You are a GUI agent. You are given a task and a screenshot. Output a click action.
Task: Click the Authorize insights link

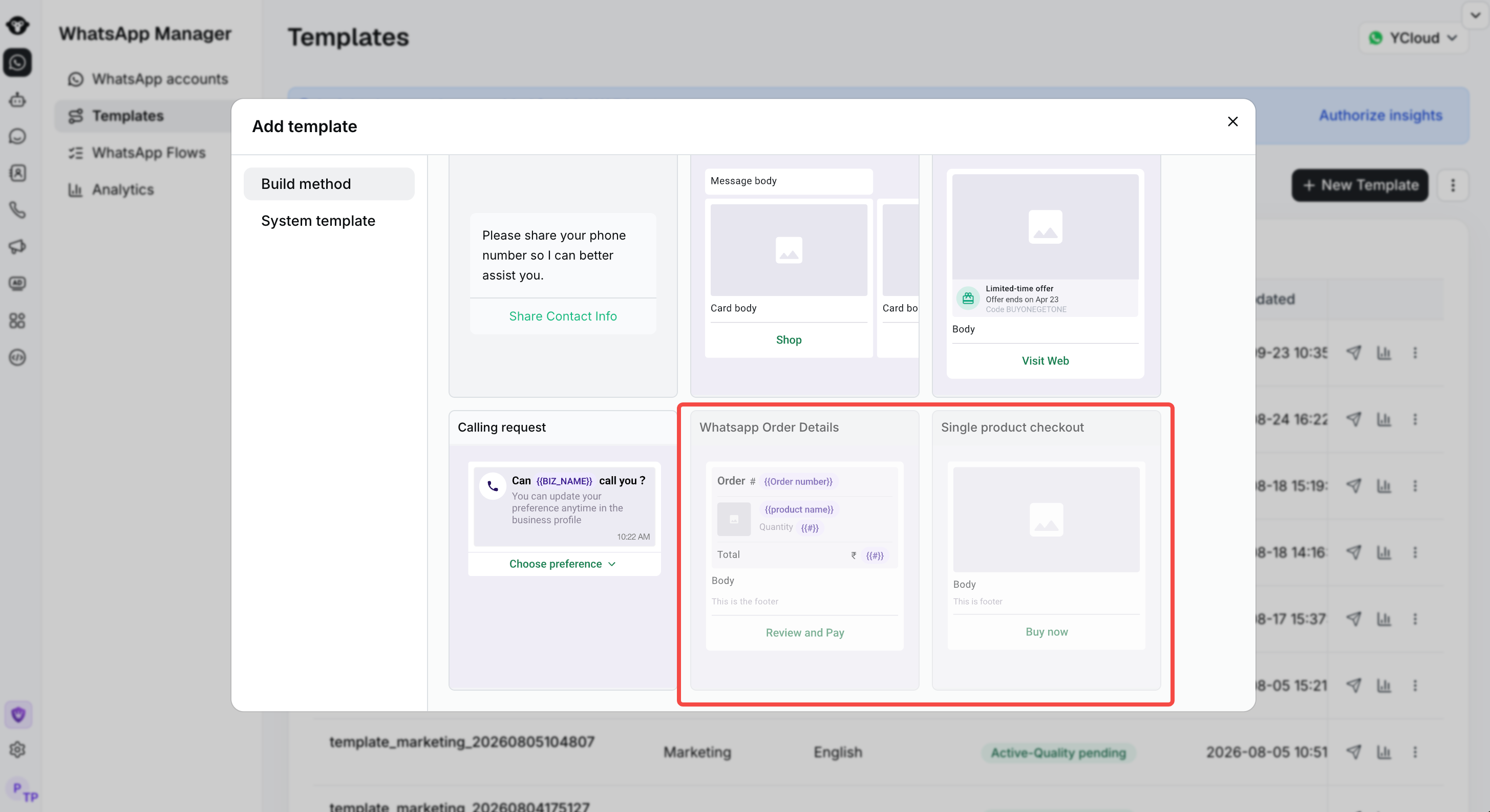1380,115
